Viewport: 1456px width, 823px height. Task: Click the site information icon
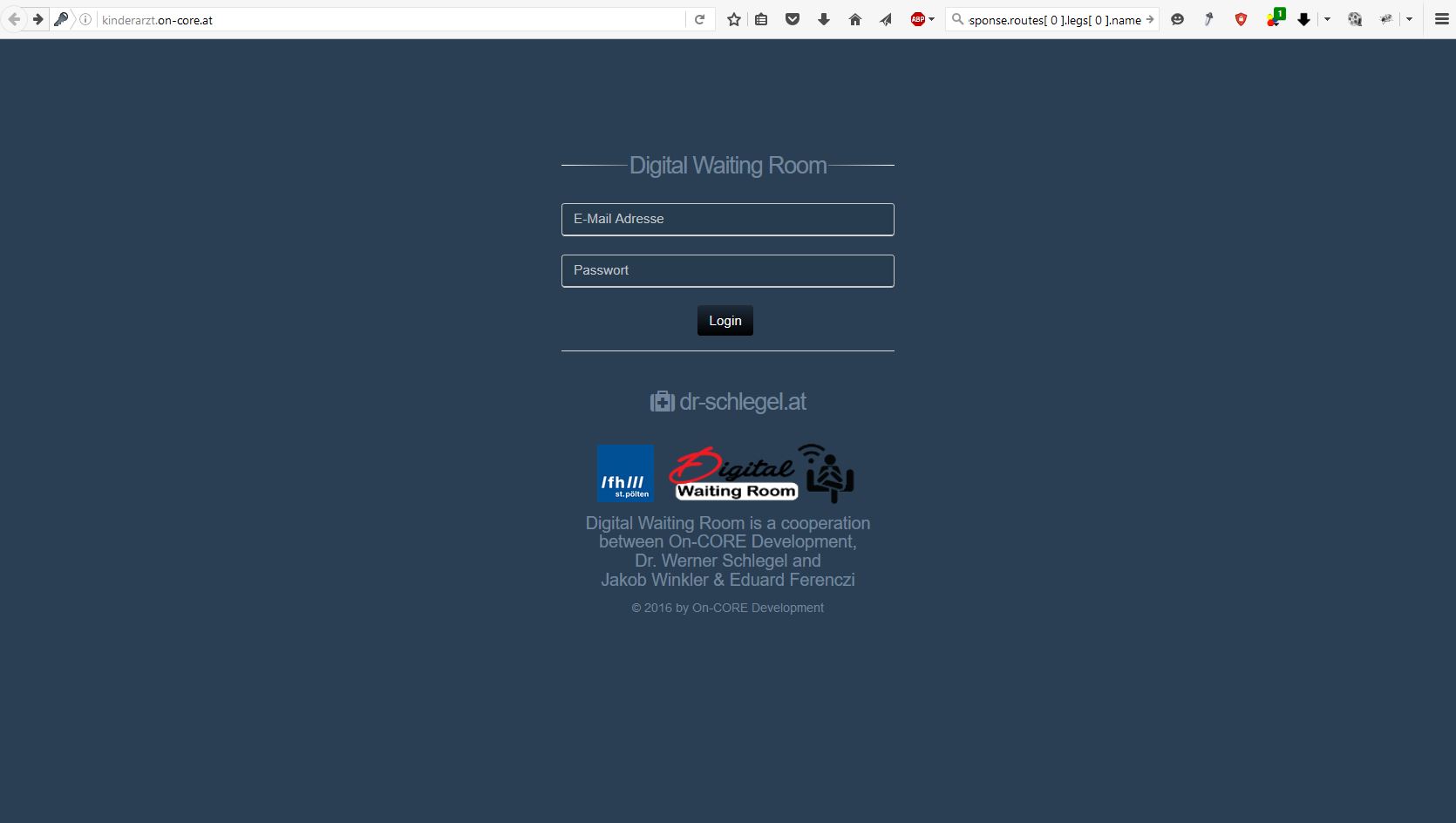click(85, 19)
